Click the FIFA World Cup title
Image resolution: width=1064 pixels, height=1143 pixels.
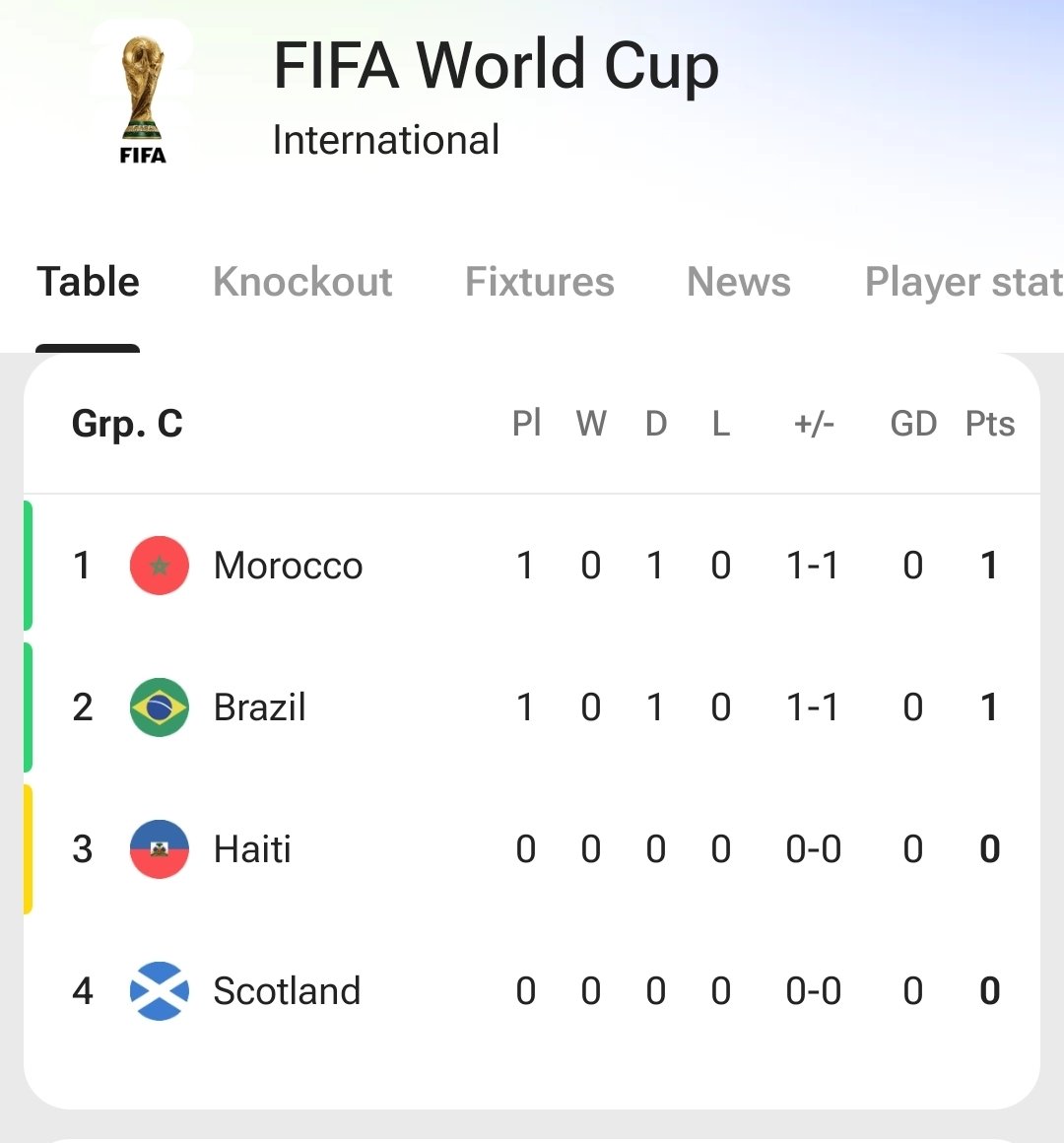tap(497, 66)
